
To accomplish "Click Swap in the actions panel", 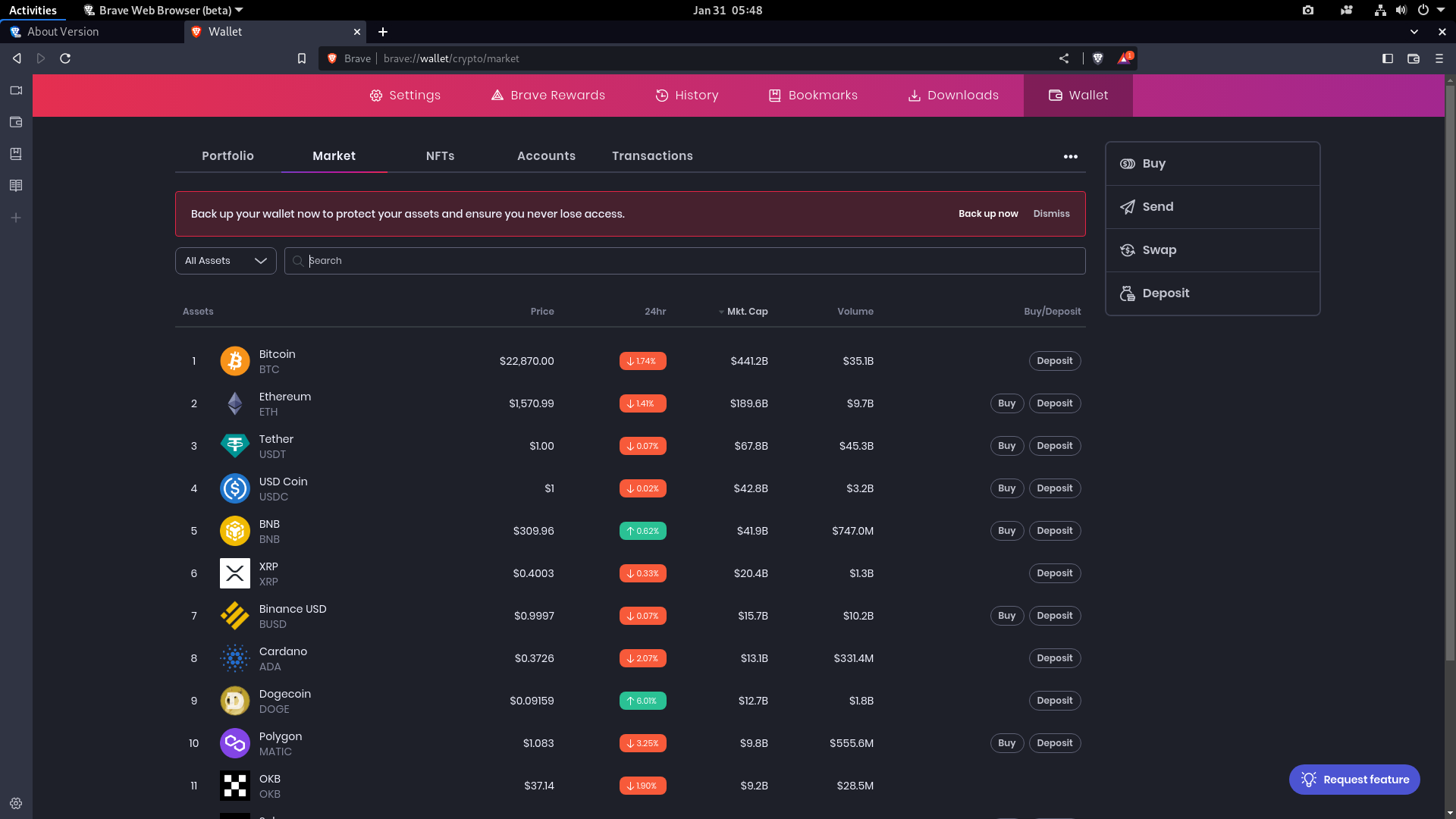I will click(x=1159, y=249).
